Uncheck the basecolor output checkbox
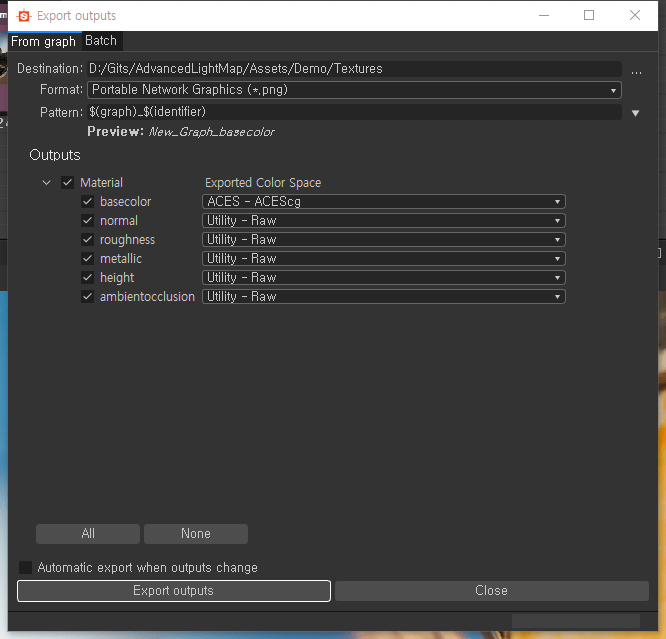 [x=88, y=202]
